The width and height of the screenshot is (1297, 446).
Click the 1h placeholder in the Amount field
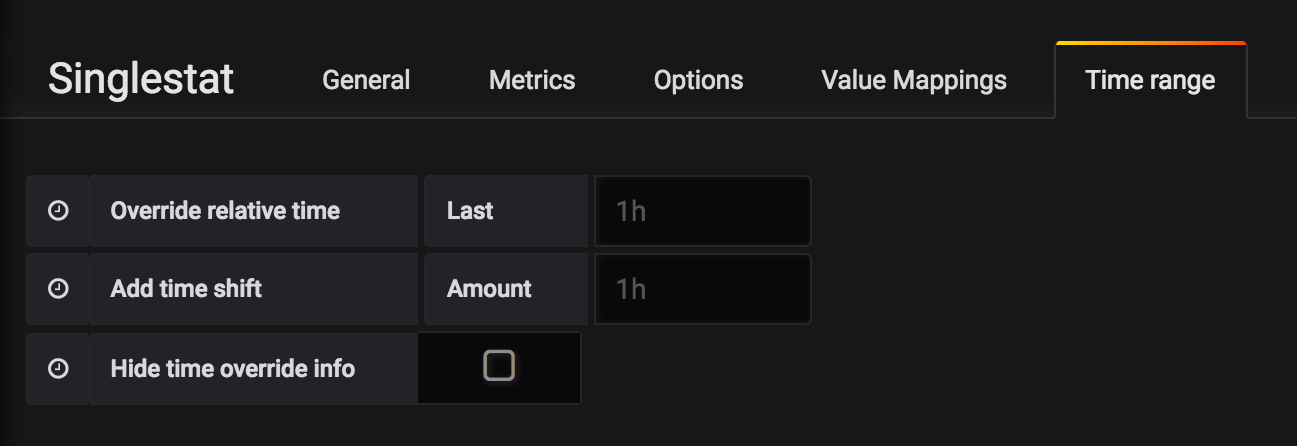click(x=631, y=289)
